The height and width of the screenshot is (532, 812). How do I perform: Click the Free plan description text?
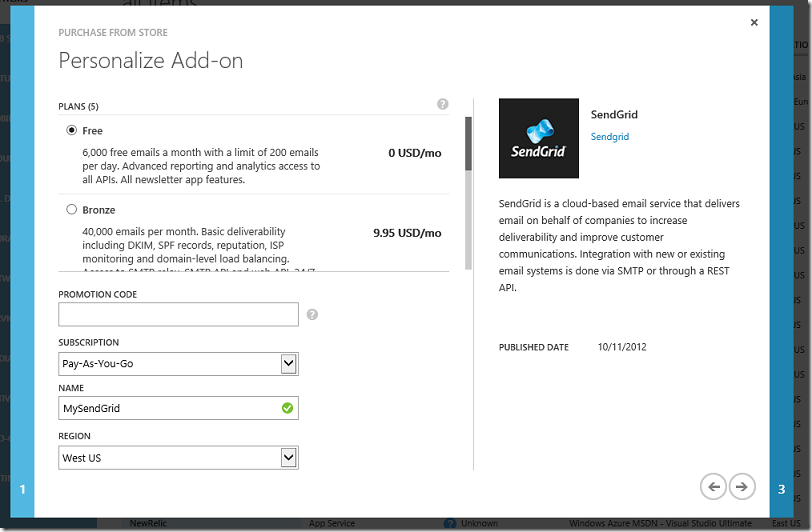[x=201, y=166]
